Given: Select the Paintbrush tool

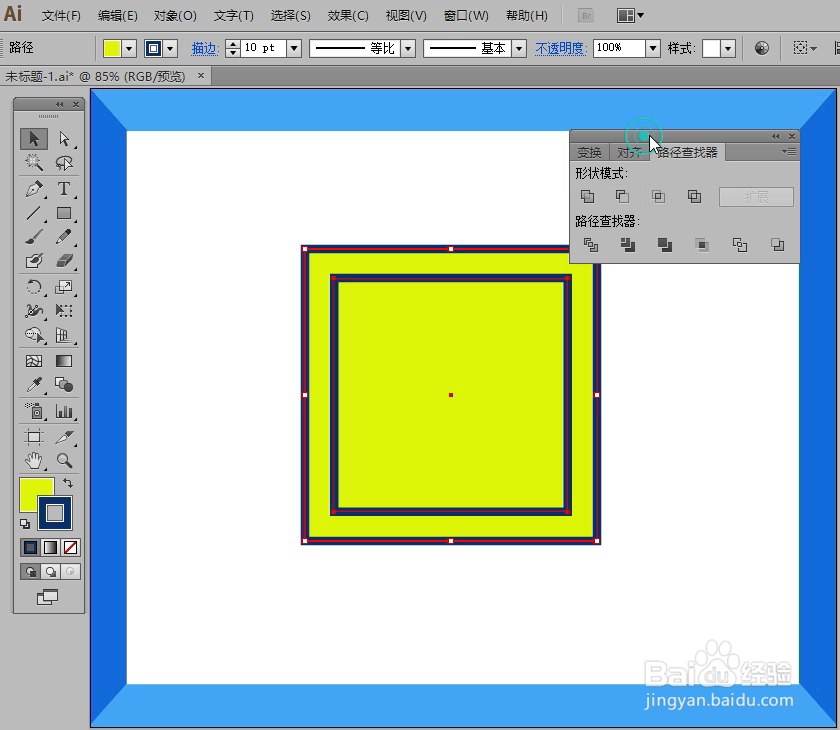Looking at the screenshot, I should tap(34, 237).
